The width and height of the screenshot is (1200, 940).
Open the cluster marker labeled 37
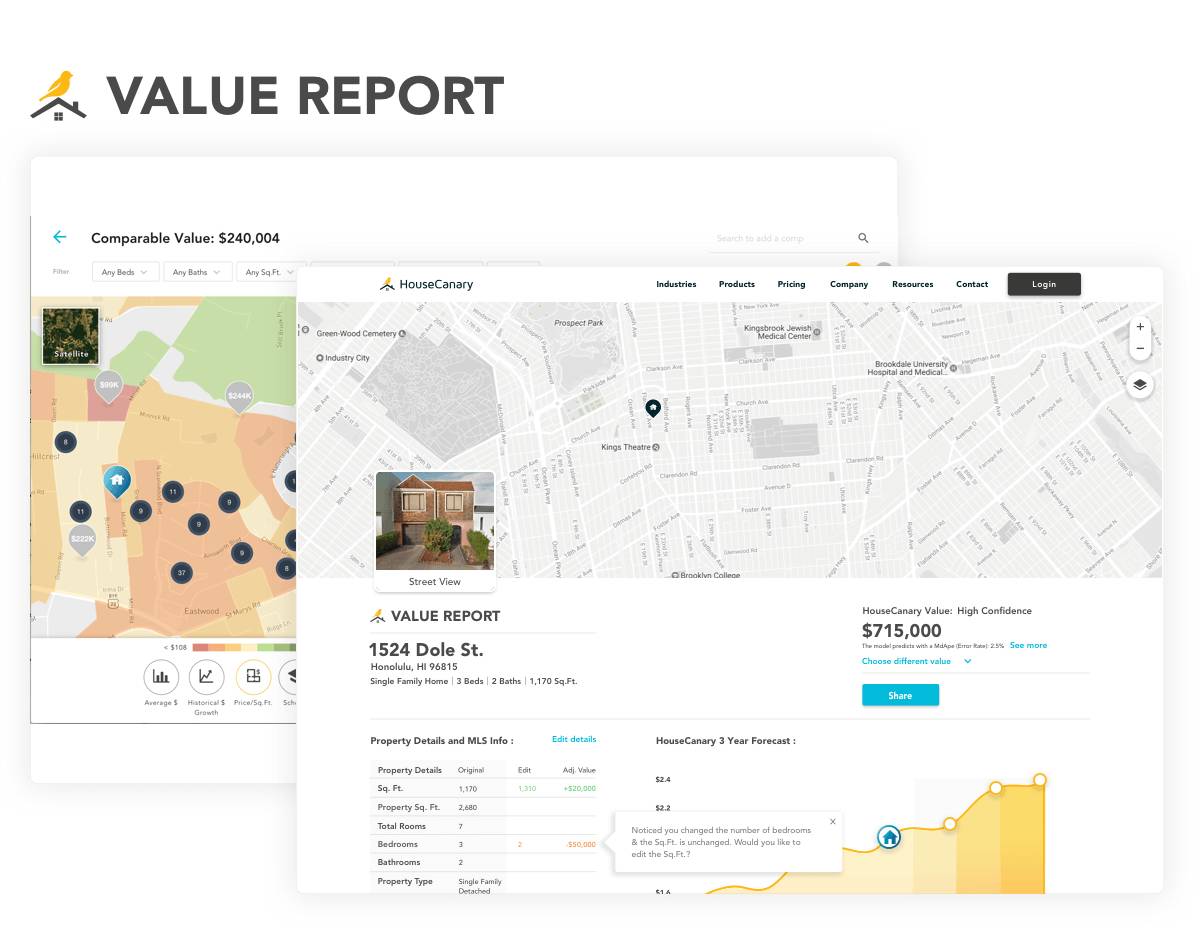tap(181, 573)
